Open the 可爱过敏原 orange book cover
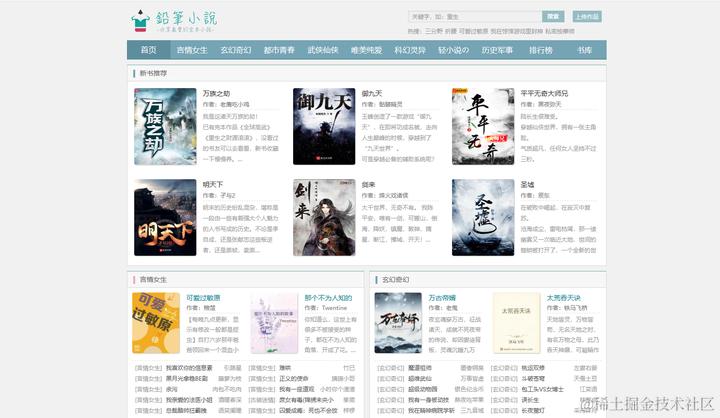The height and width of the screenshot is (418, 720). (156, 323)
